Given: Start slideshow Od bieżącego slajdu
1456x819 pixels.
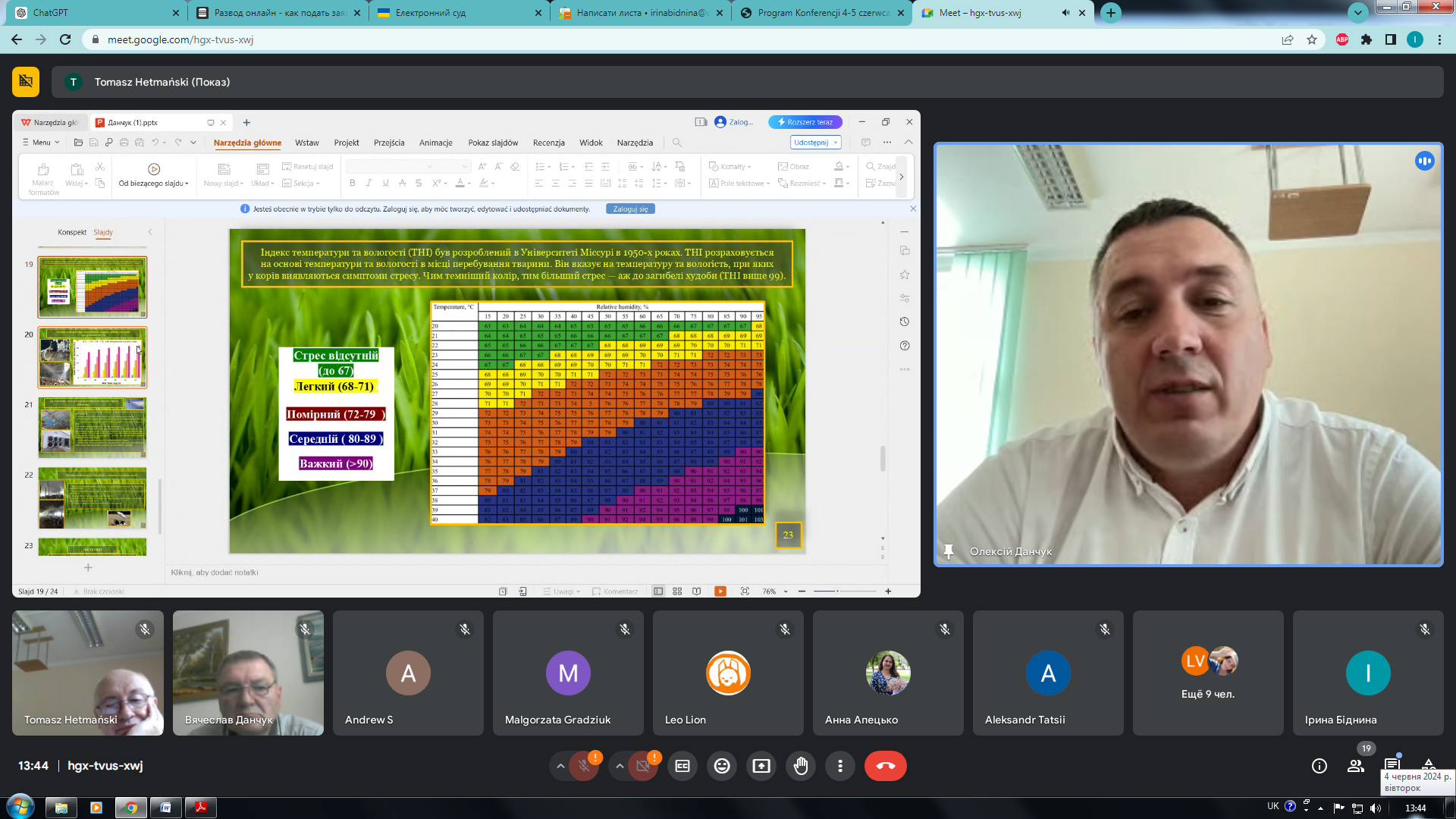Looking at the screenshot, I should (x=154, y=175).
